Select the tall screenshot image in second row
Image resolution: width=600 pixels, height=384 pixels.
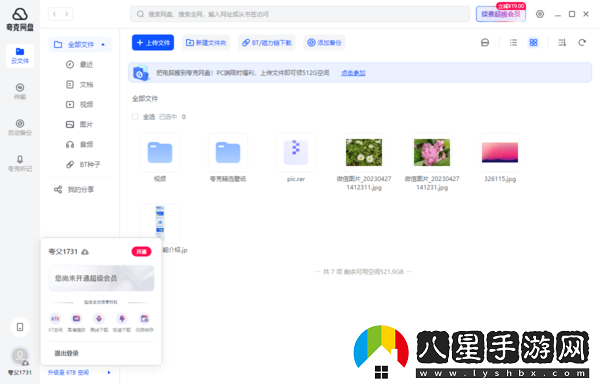coord(160,223)
